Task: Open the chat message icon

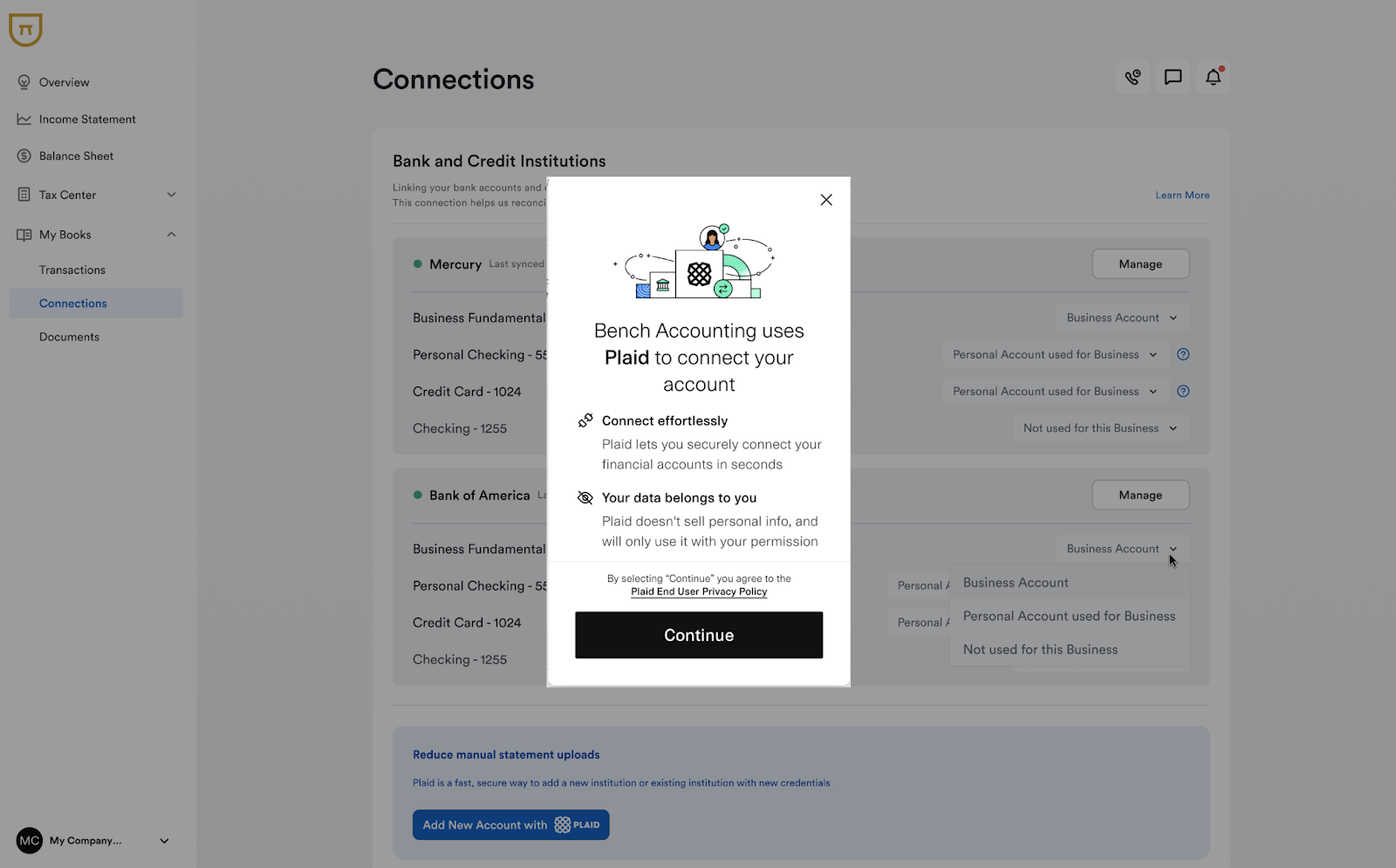Action: (x=1173, y=77)
